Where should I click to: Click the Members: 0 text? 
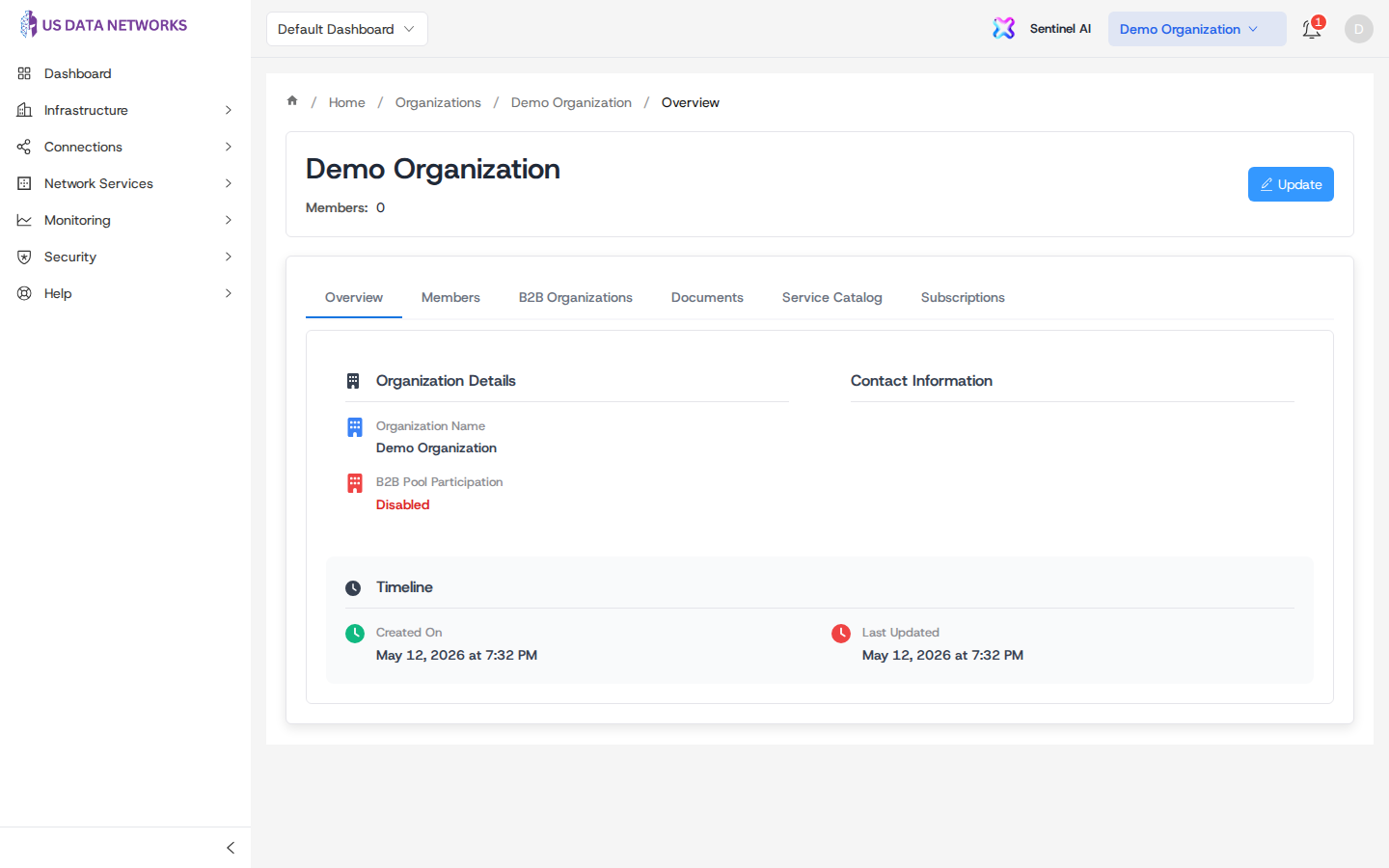tap(345, 207)
